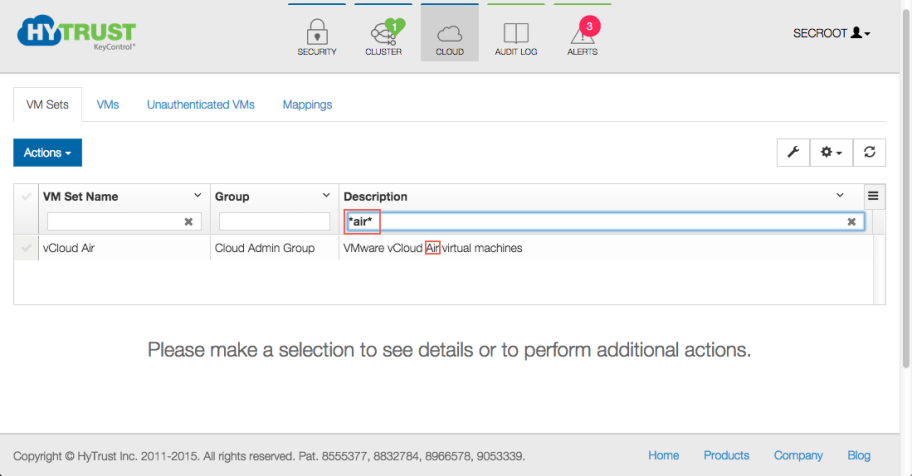Click the VM Set Name filter field
This screenshot has height=476, width=912.
point(124,222)
